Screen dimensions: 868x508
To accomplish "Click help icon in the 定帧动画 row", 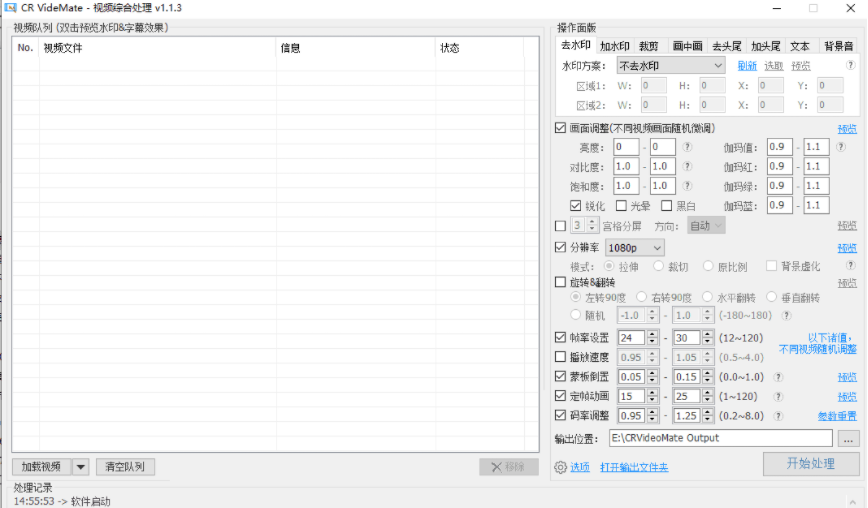I will 778,397.
